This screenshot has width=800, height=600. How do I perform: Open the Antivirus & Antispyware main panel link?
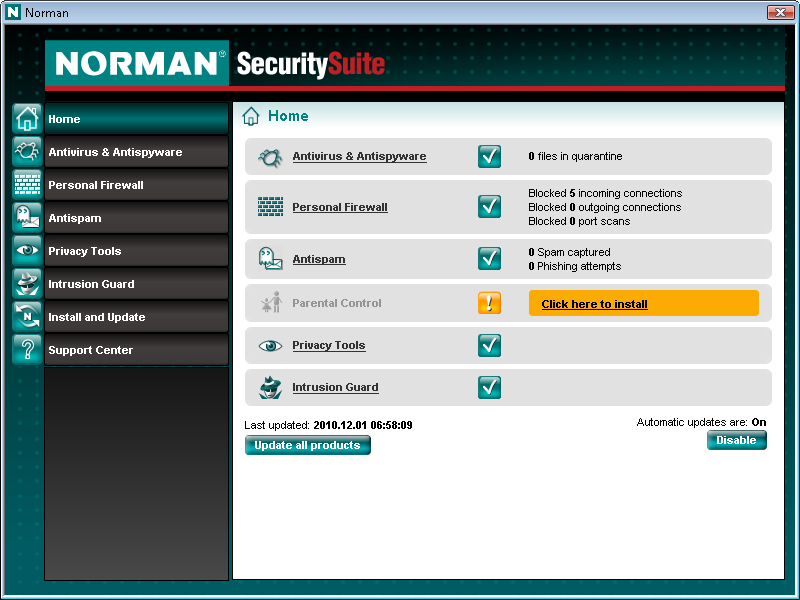[359, 156]
